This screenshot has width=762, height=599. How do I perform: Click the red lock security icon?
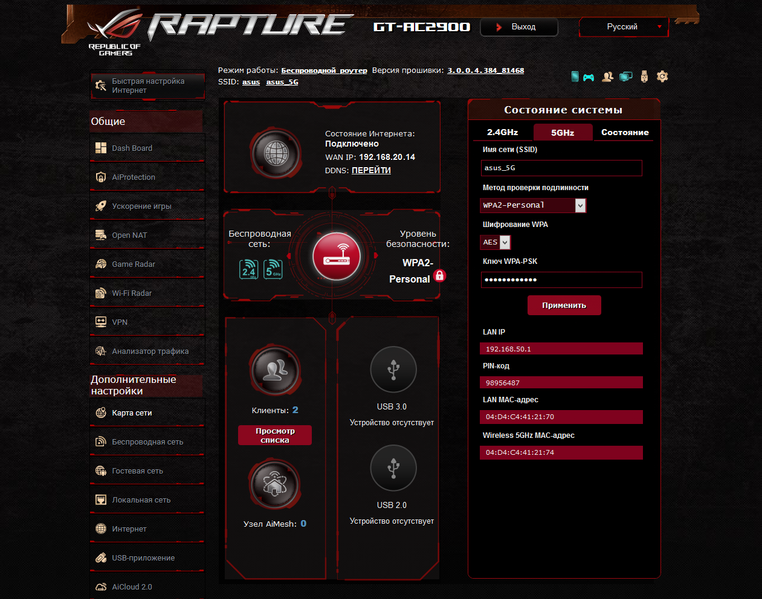click(x=439, y=276)
